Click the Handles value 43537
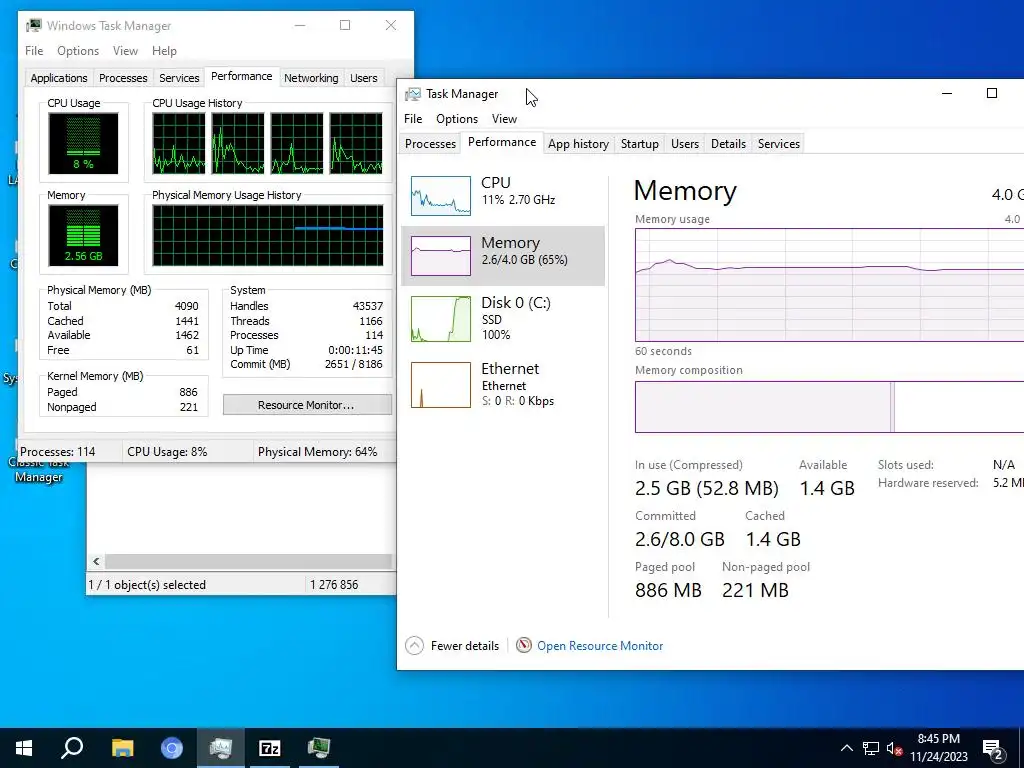 (368, 306)
